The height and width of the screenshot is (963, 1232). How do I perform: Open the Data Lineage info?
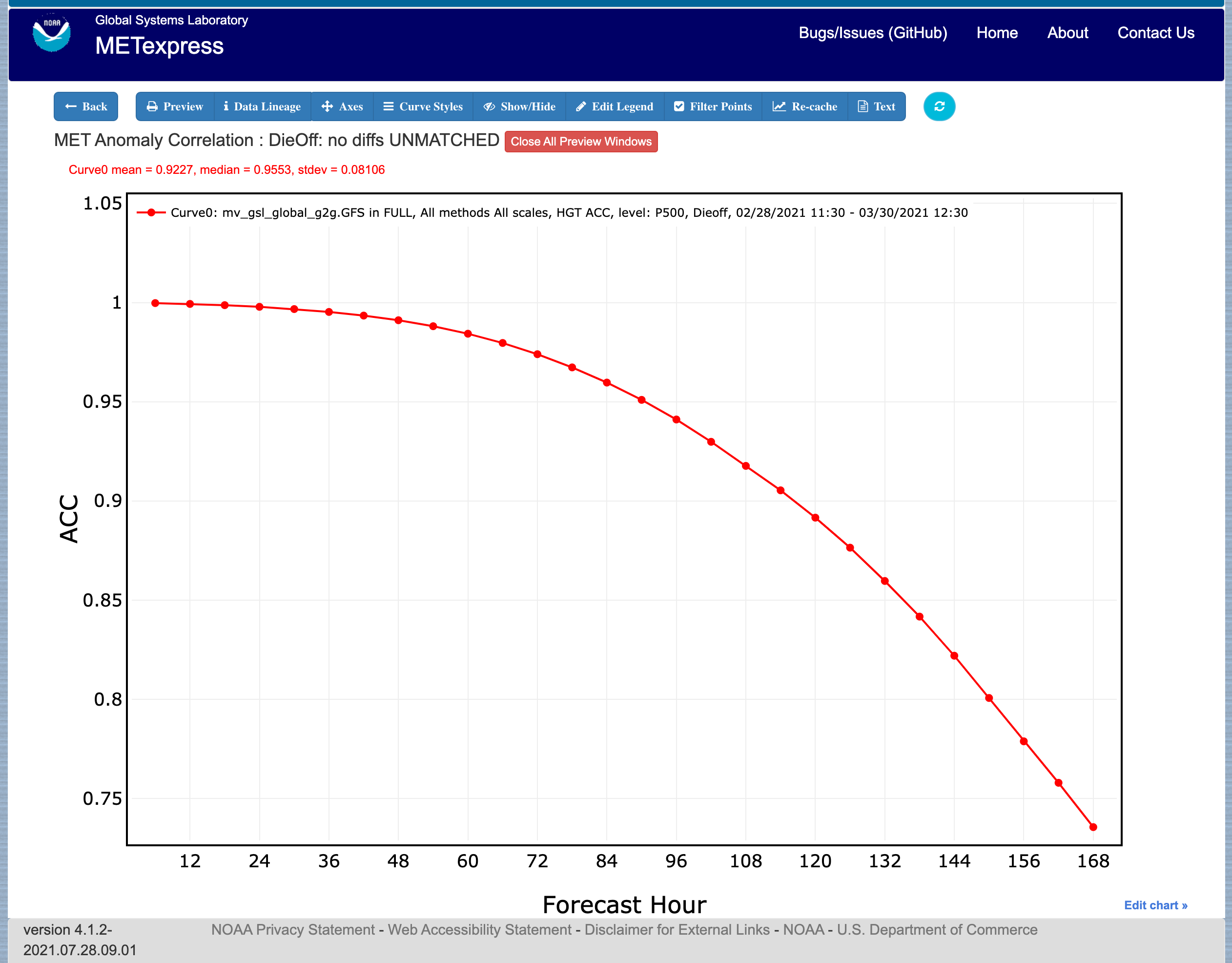click(262, 106)
